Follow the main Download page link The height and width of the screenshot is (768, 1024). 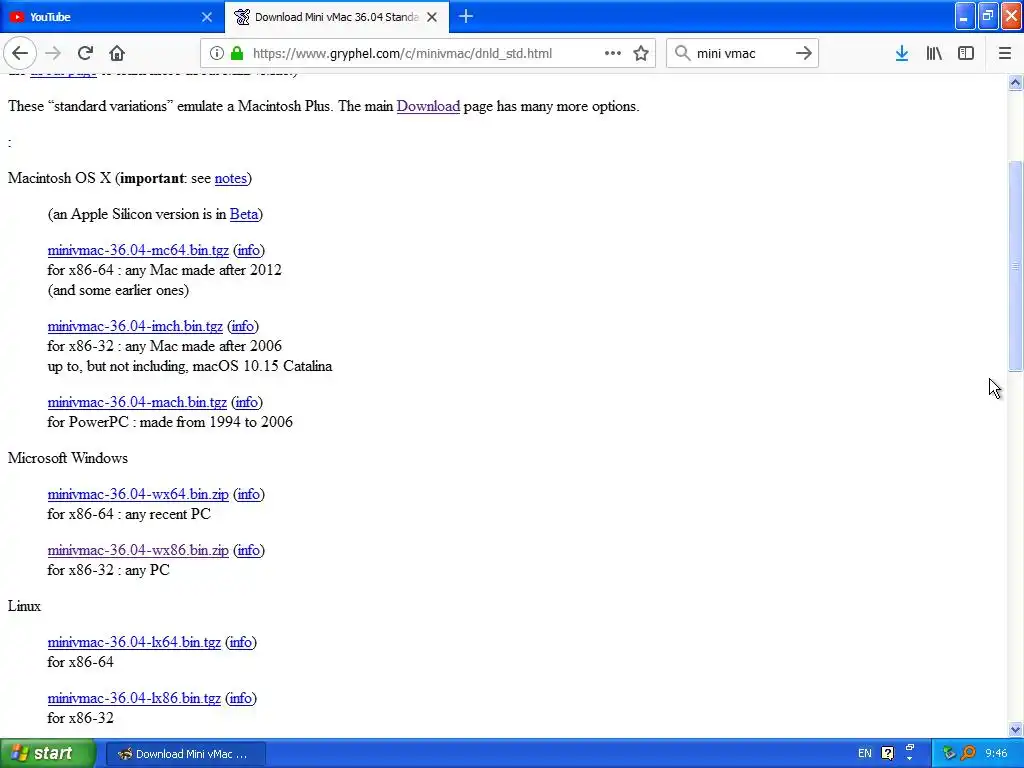428,106
